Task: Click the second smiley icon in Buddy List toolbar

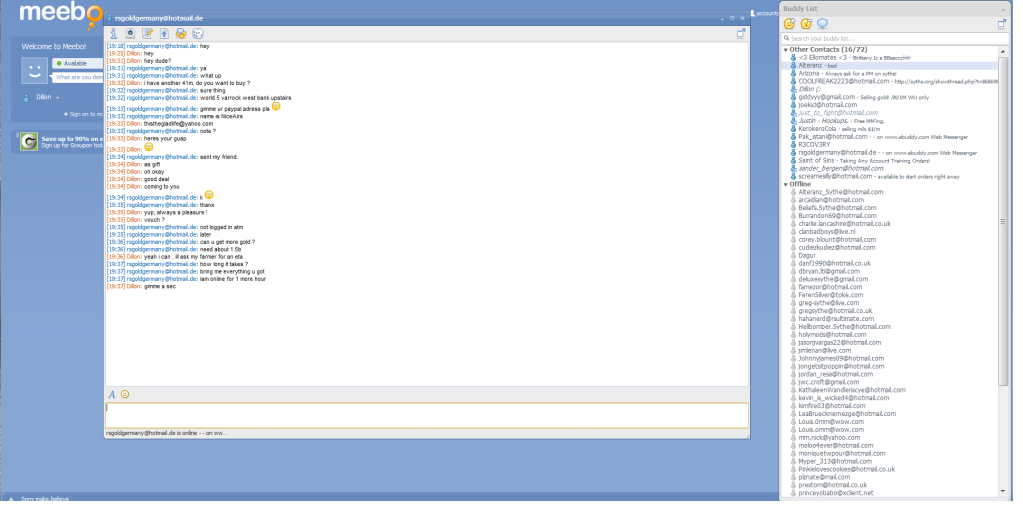Action: pyautogui.click(x=806, y=24)
